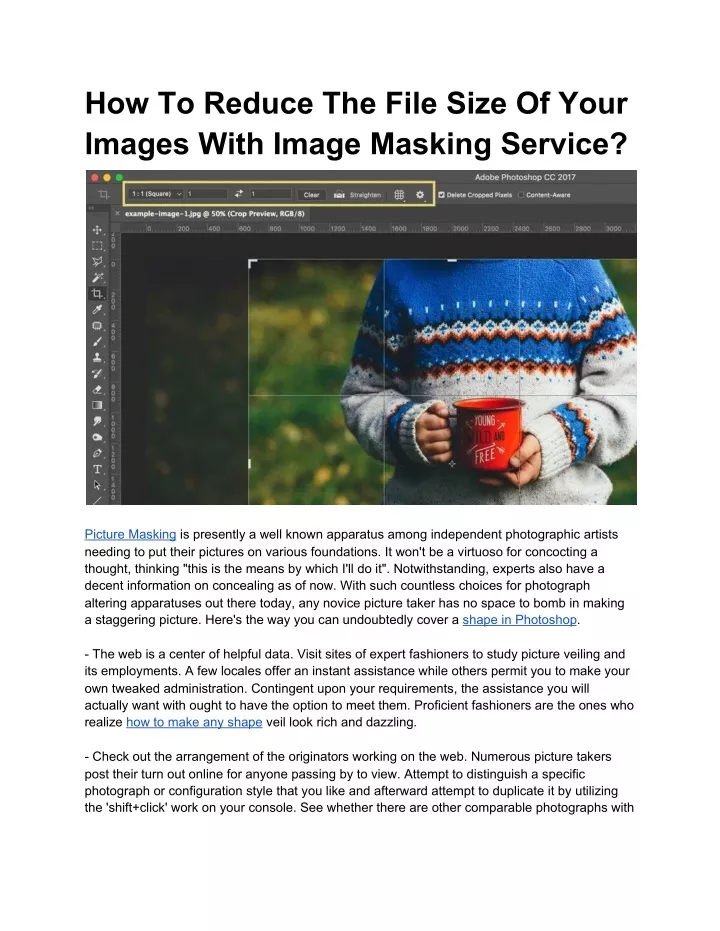The width and height of the screenshot is (720, 931).
Task: Open the shape in Photoshop link
Action: point(519,620)
